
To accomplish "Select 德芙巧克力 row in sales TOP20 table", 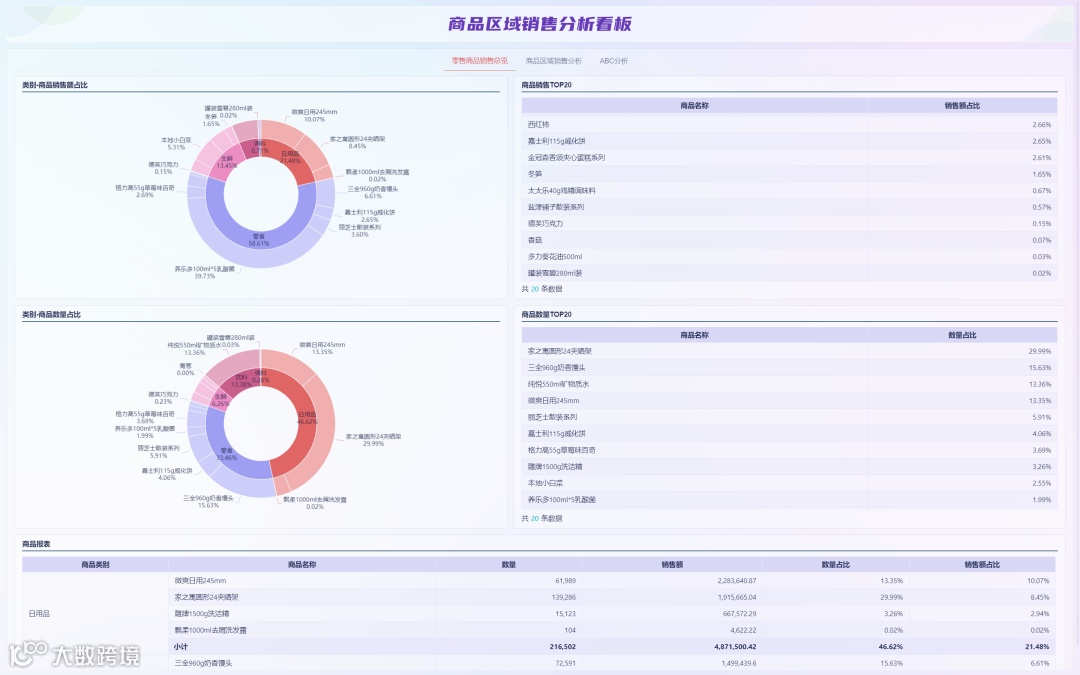I will tap(789, 224).
